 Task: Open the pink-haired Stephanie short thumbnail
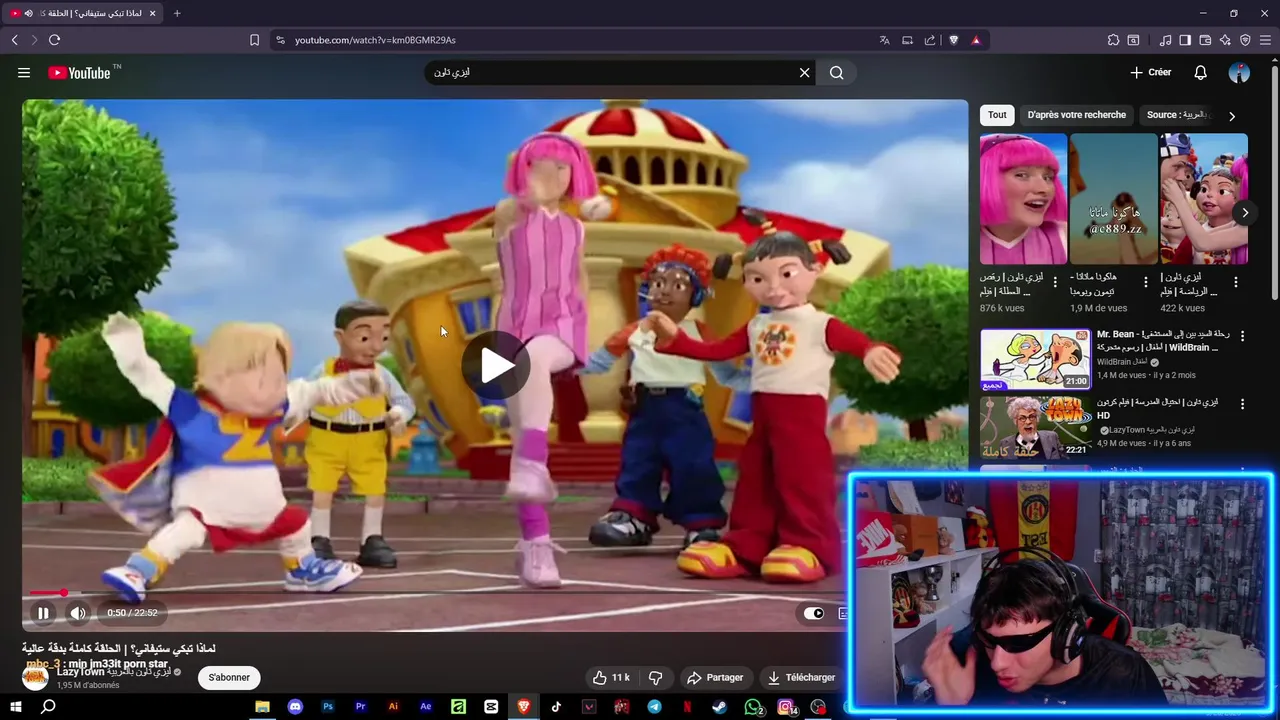[1023, 199]
